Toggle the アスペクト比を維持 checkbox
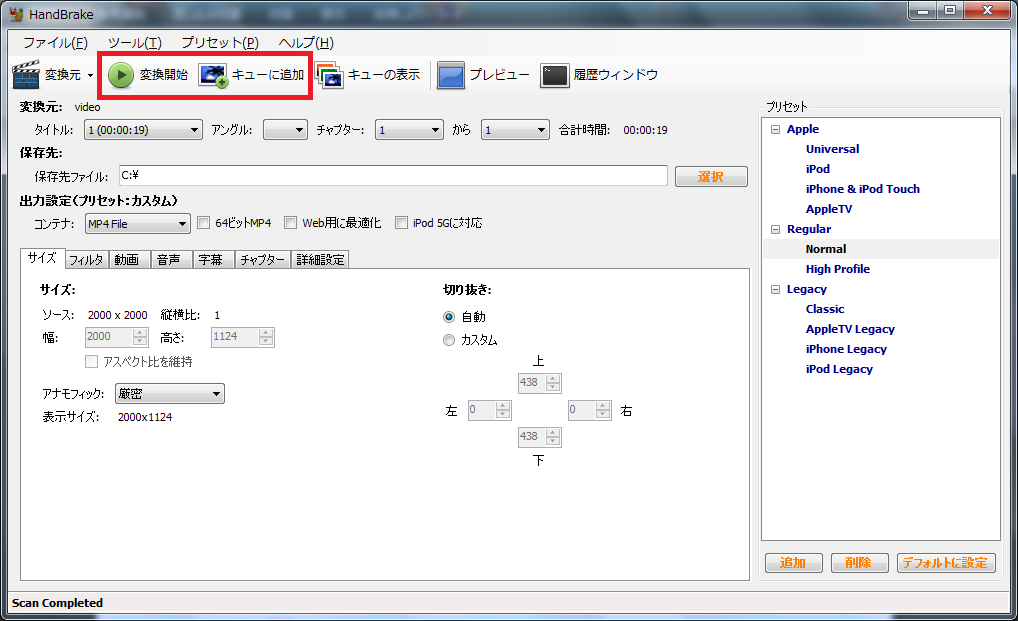The image size is (1018, 621). point(92,361)
